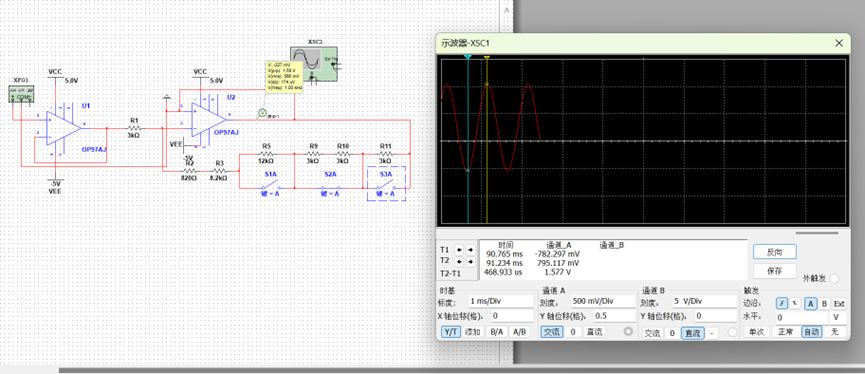Set Channel B coupling to 交流 AC
Viewport: 865px width, 374px height.
pos(653,333)
